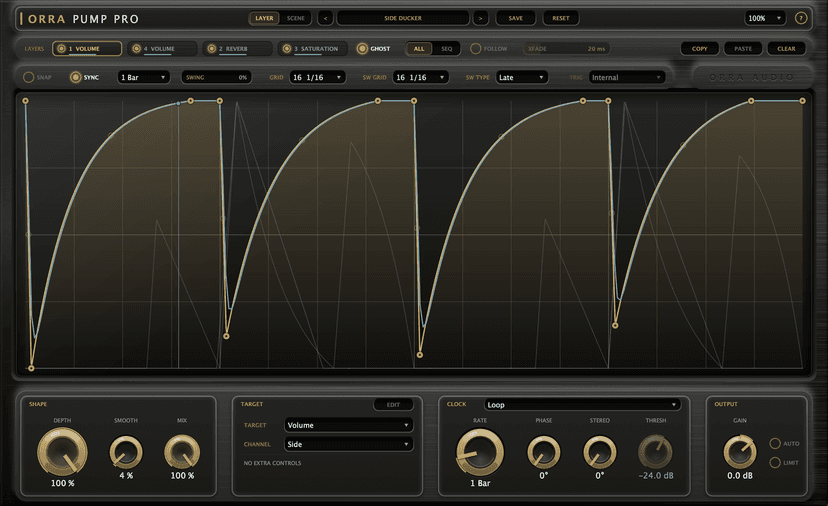
Task: Select the 3 Saturation layer tab
Action: pos(313,49)
